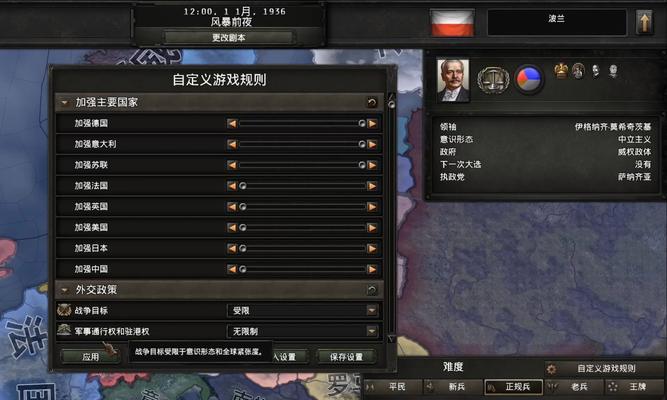
Task: Open the party popularity pie chart
Action: point(529,79)
